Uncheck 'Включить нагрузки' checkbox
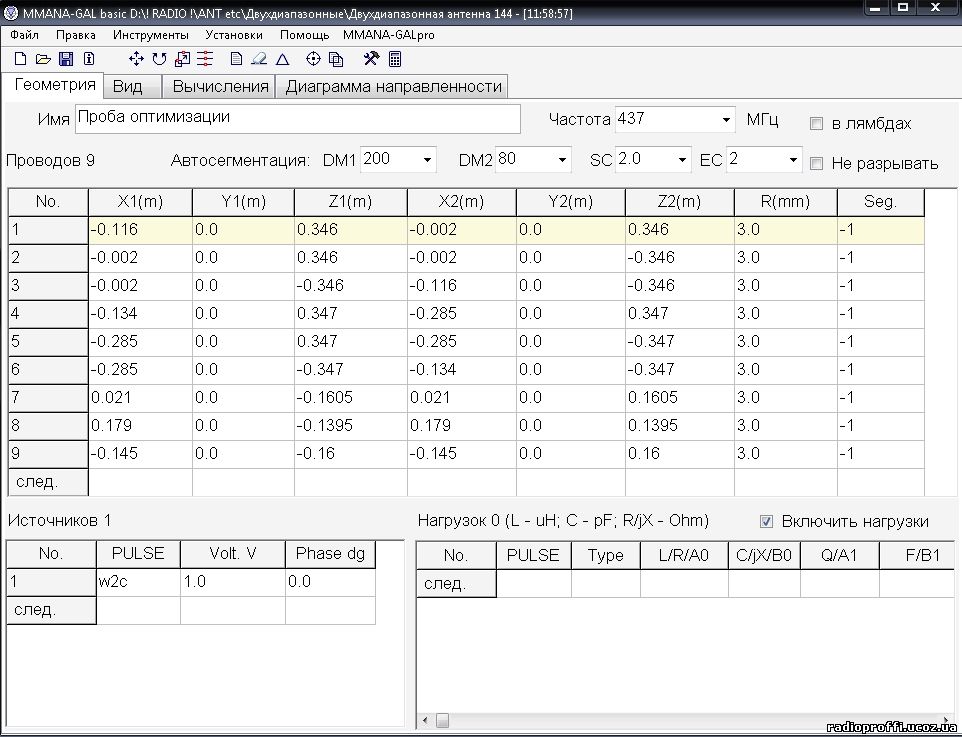 click(x=766, y=521)
